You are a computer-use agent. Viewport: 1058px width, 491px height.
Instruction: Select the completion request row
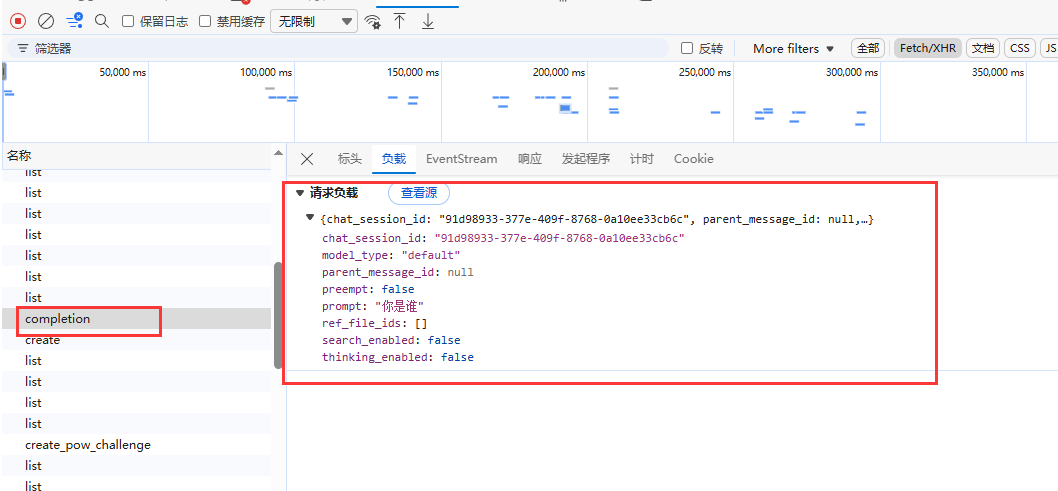[x=136, y=319]
